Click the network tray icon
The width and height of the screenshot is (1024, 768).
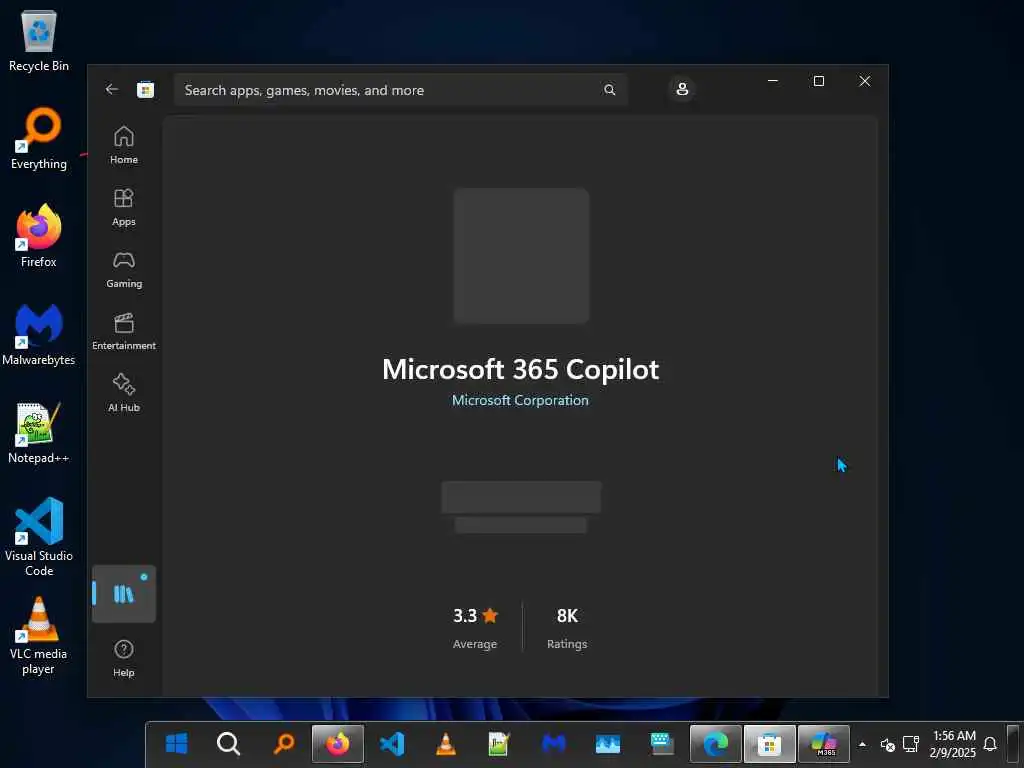pyautogui.click(x=910, y=744)
